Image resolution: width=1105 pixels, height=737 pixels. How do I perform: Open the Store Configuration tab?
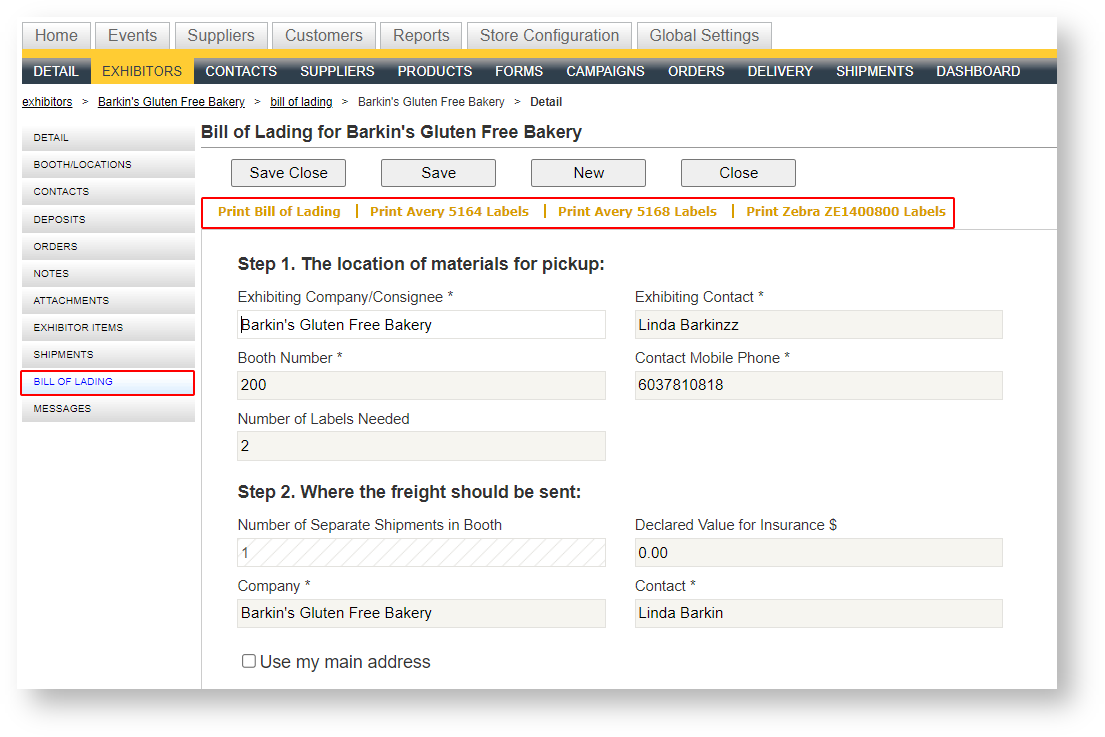pyautogui.click(x=549, y=36)
